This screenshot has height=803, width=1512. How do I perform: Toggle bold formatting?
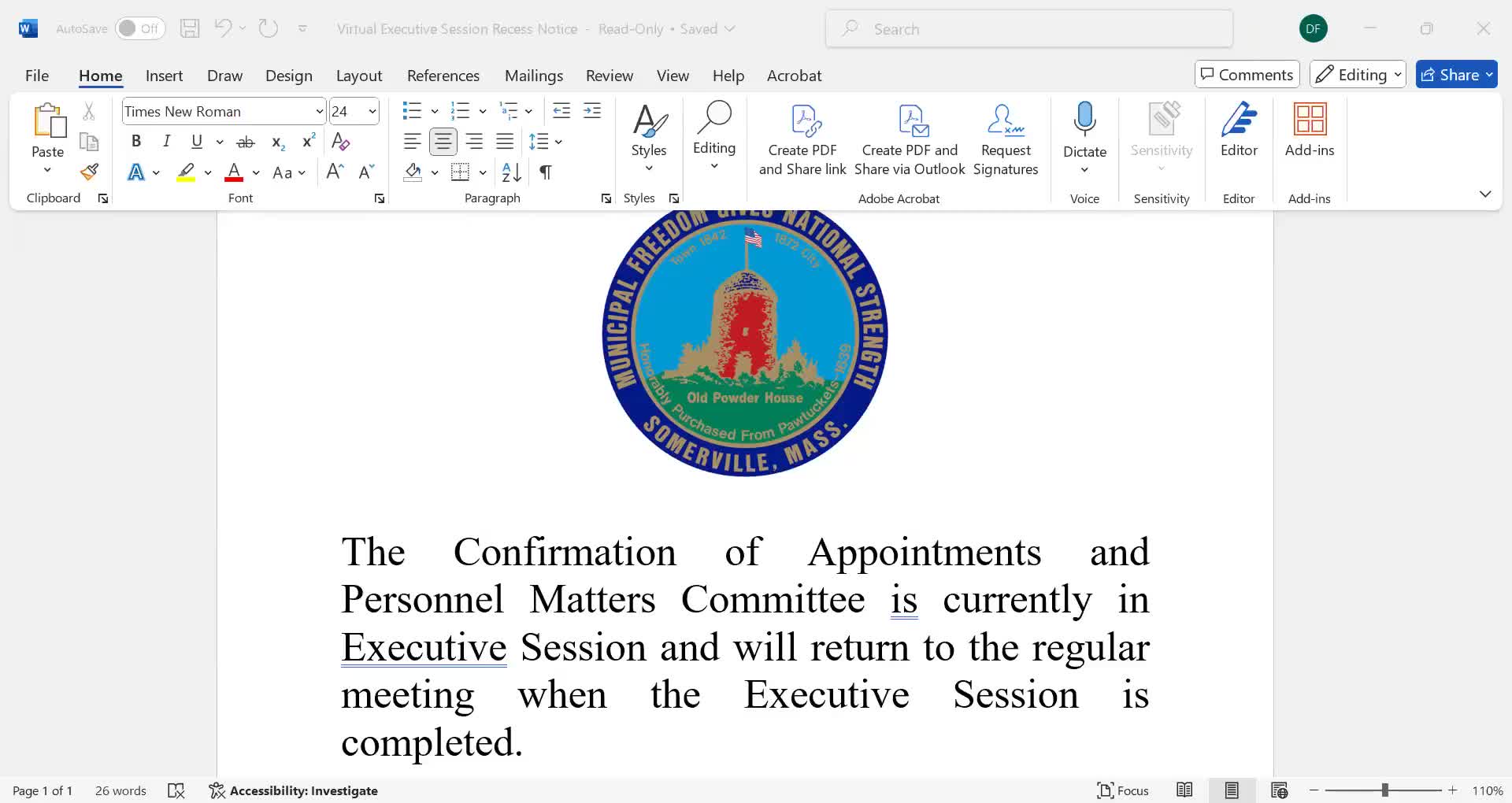(x=136, y=142)
